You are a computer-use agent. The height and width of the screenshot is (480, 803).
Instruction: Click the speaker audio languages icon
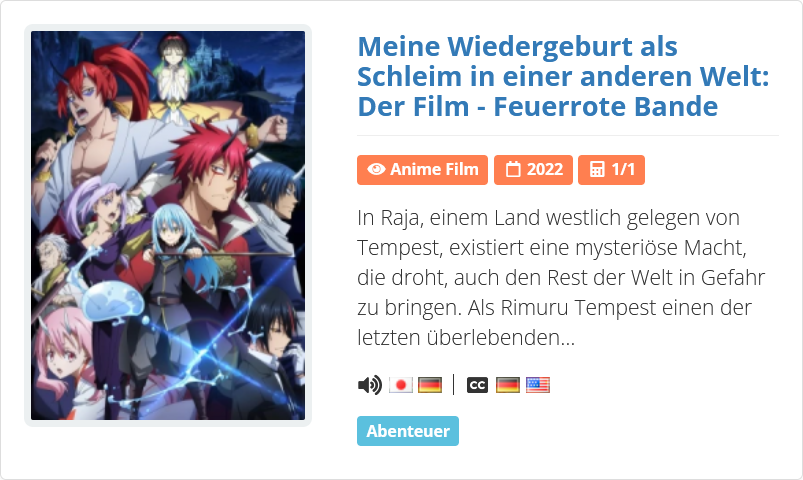[x=370, y=385]
